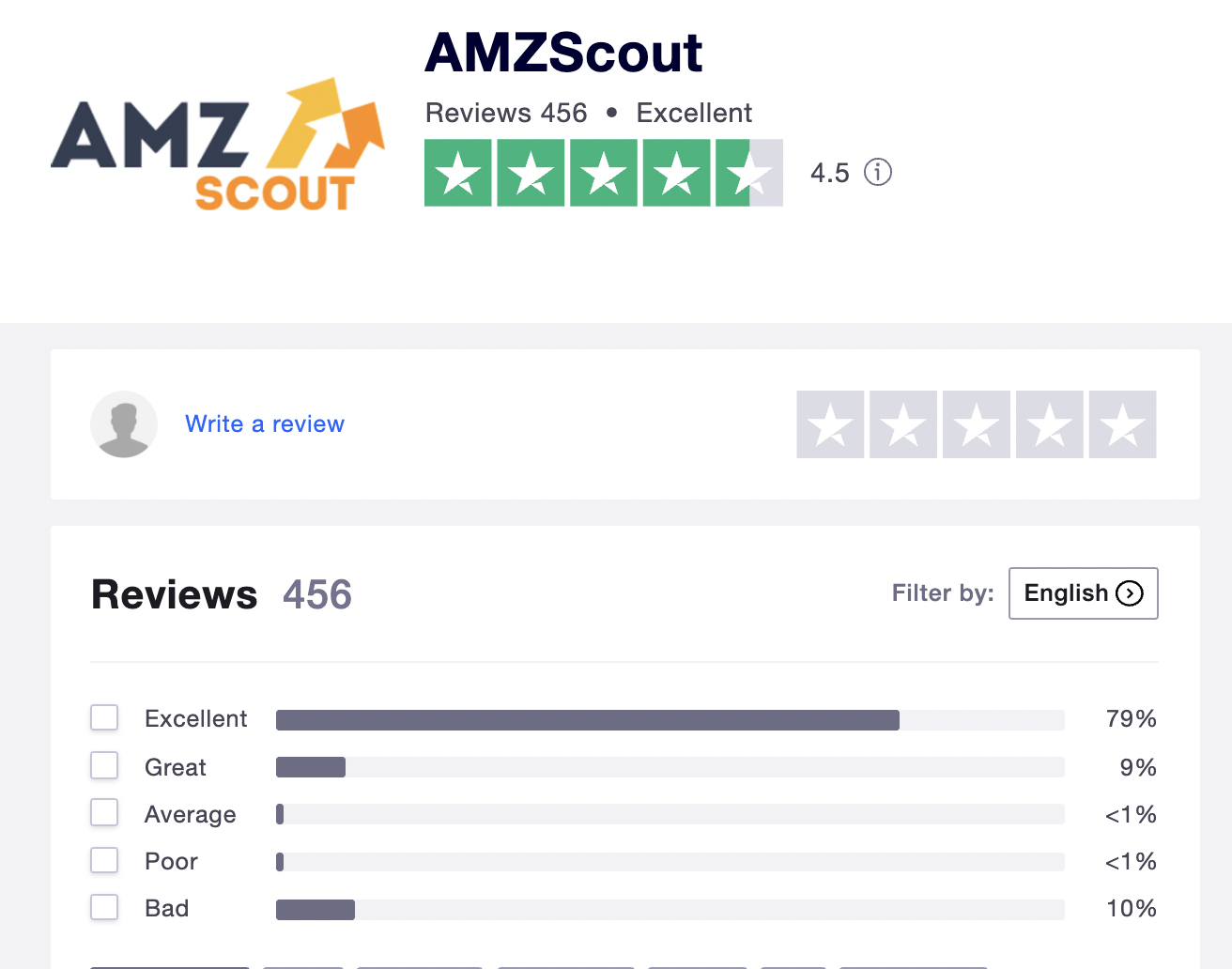Rate two stars in the review widget

[x=903, y=424]
